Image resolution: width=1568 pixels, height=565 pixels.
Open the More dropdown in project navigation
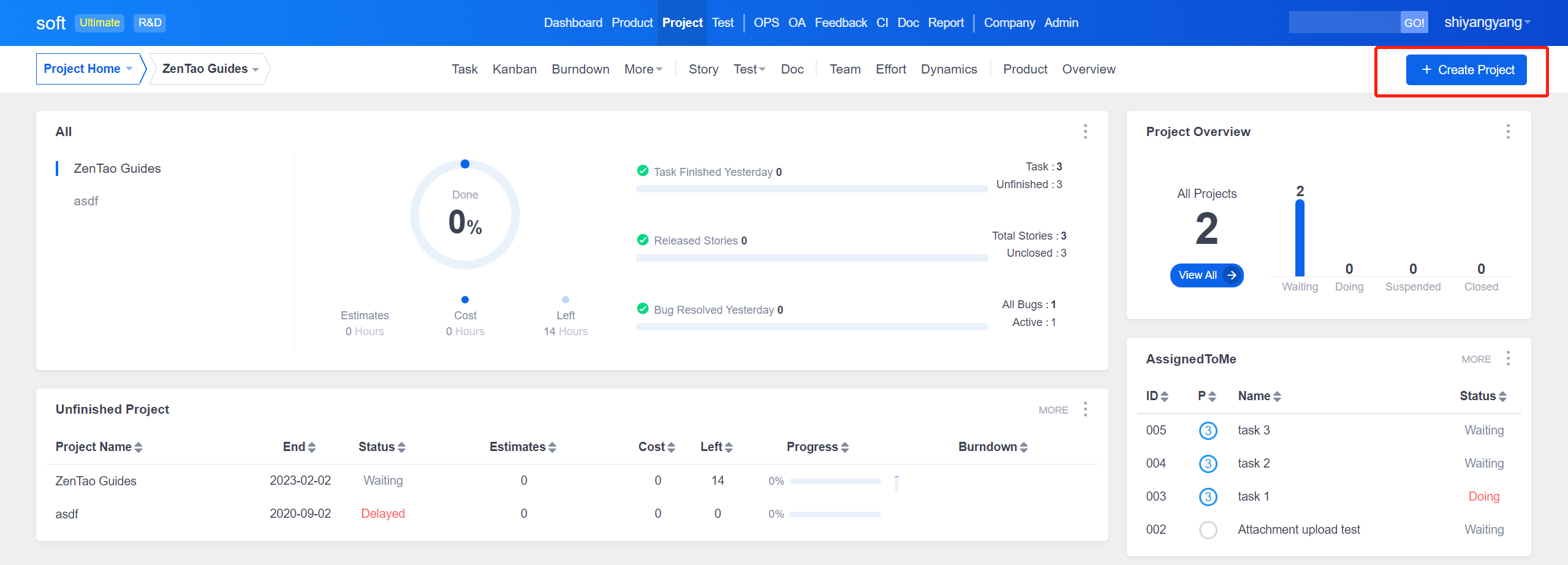click(x=643, y=70)
